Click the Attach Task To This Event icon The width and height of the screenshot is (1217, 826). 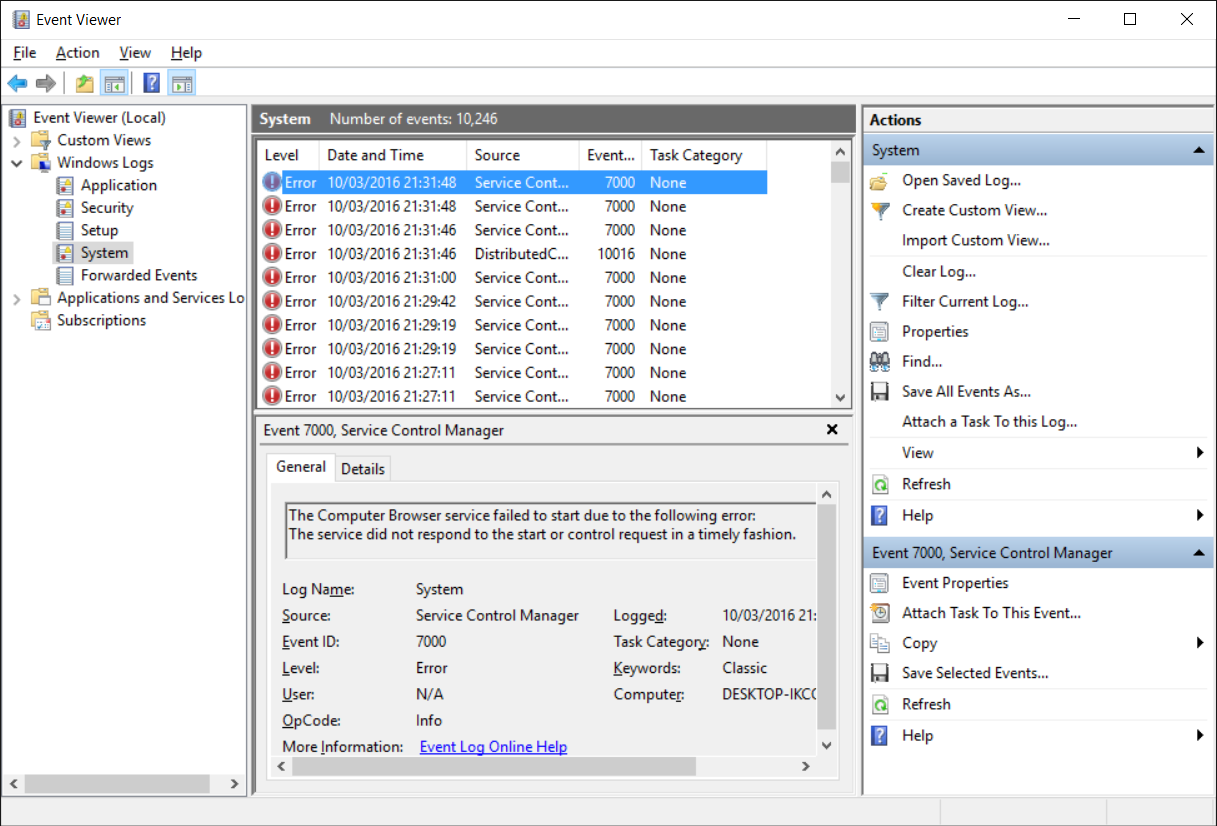(879, 613)
